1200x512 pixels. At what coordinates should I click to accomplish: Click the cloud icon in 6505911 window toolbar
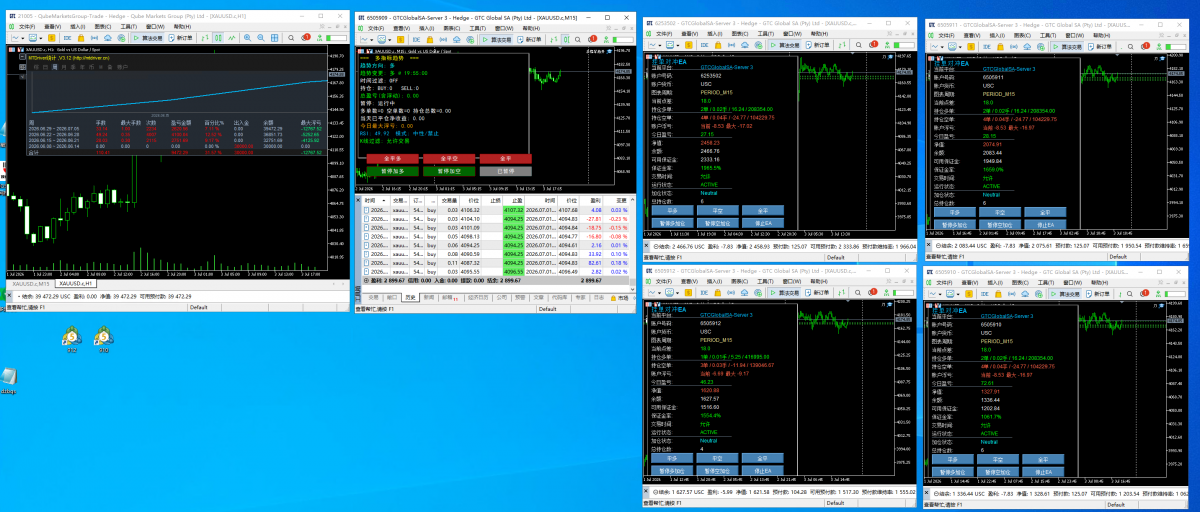1027,47
